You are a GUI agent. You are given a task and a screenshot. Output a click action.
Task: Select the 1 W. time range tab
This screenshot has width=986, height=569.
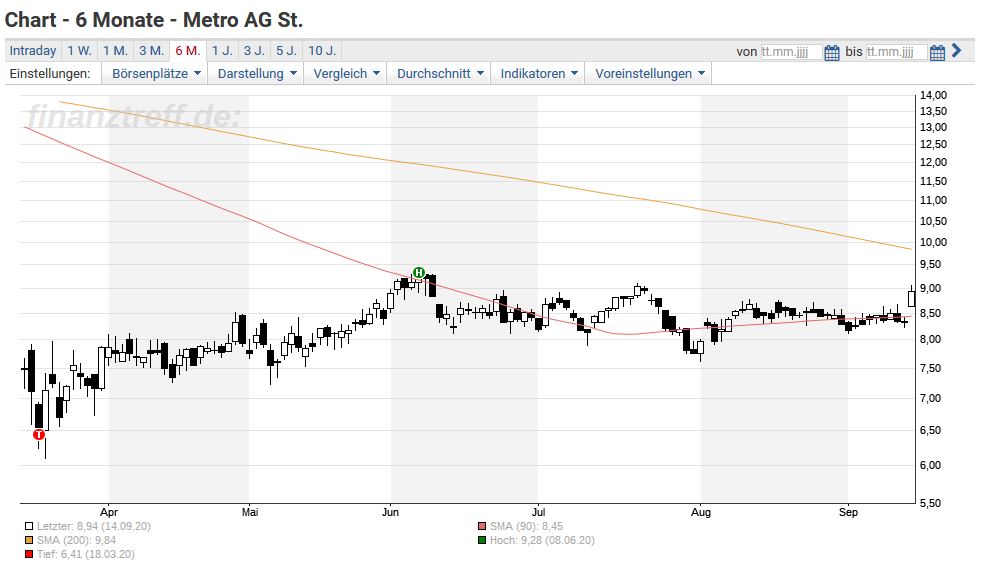(79, 51)
